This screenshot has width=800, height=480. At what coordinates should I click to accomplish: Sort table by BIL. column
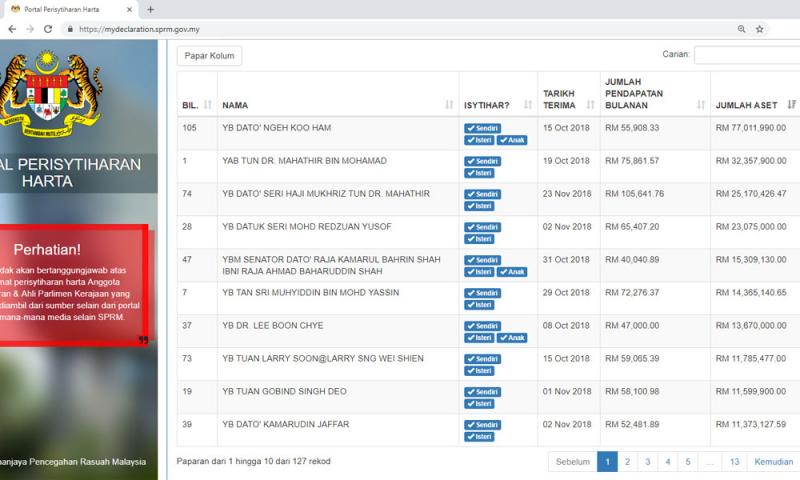click(196, 105)
